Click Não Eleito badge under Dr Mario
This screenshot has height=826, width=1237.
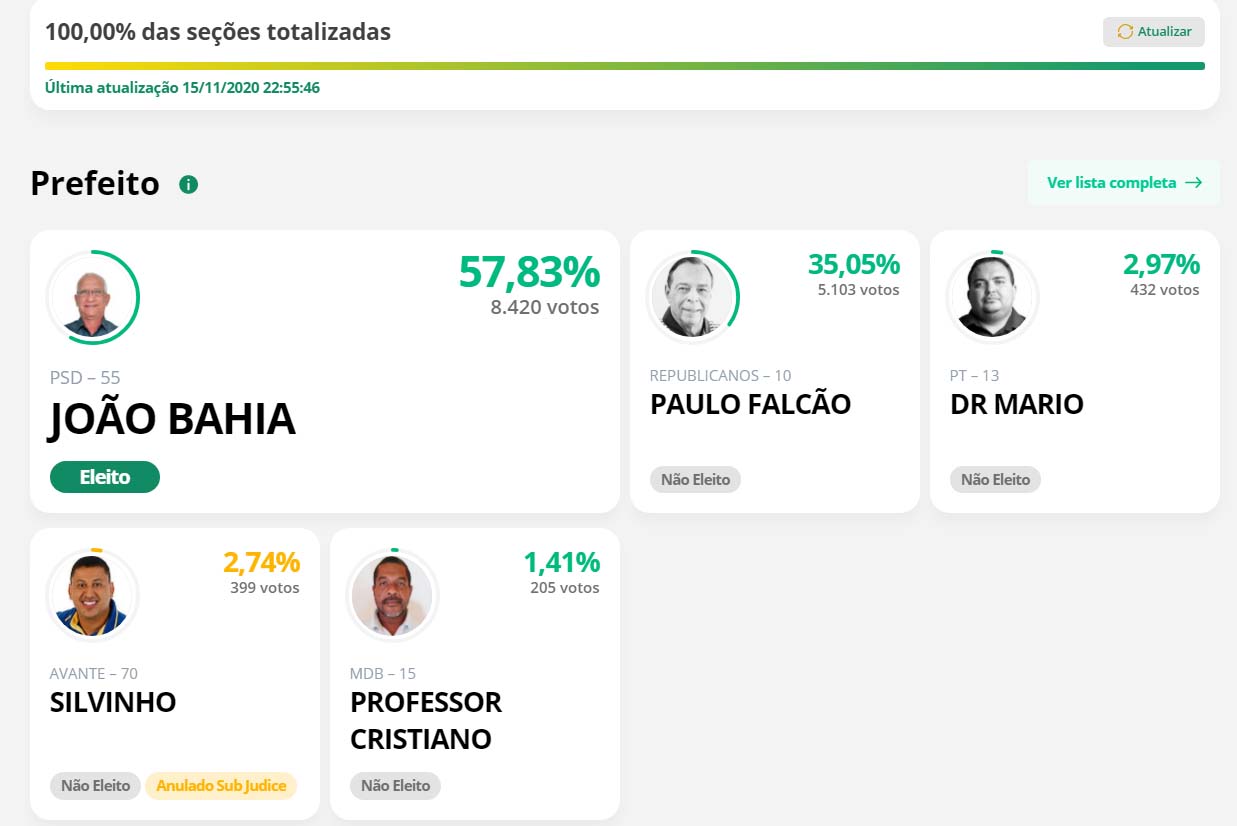click(995, 480)
